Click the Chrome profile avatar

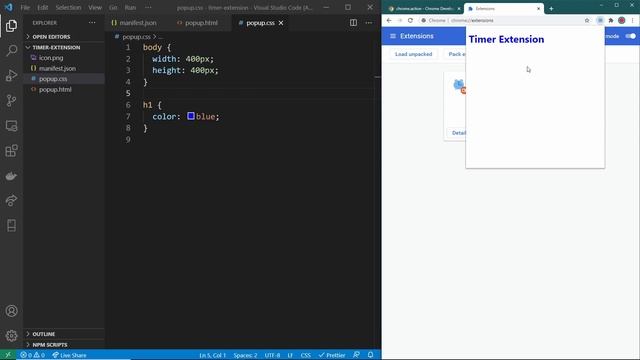(622, 20)
